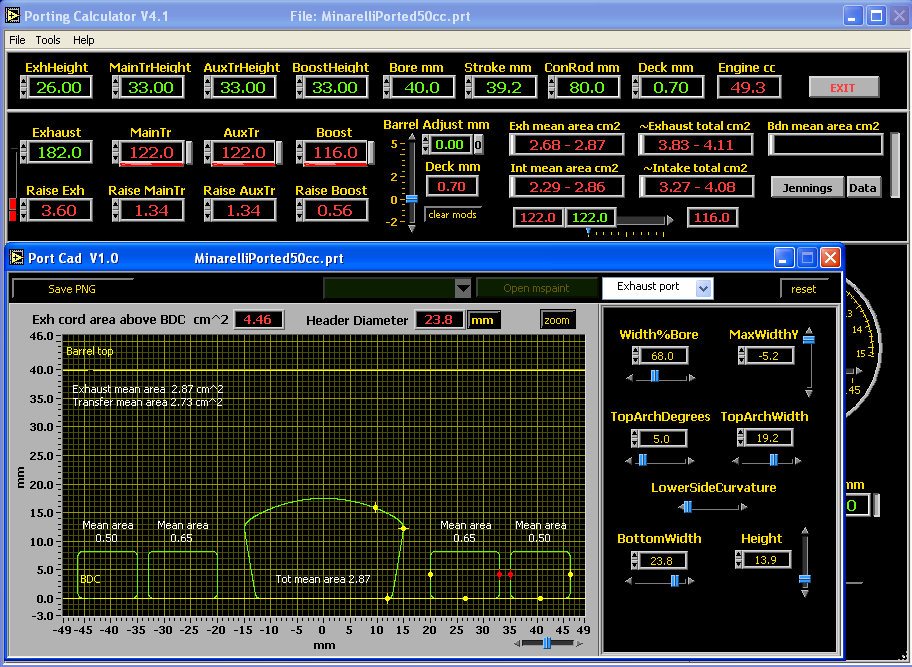Screen dimensions: 912x667
Task: Click the Barrel Adjust 0.00 field
Action: [450, 144]
